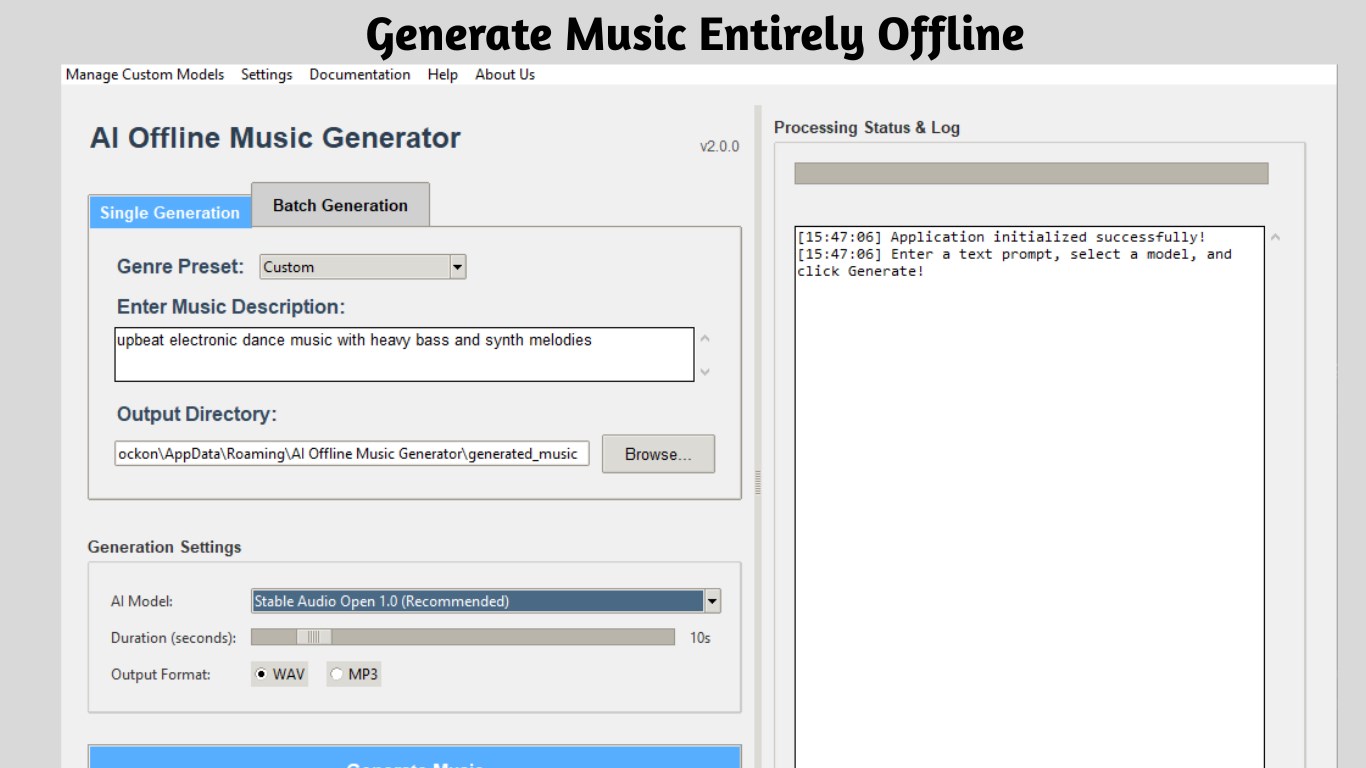
Task: Open the Genre Preset dropdown
Action: point(360,266)
